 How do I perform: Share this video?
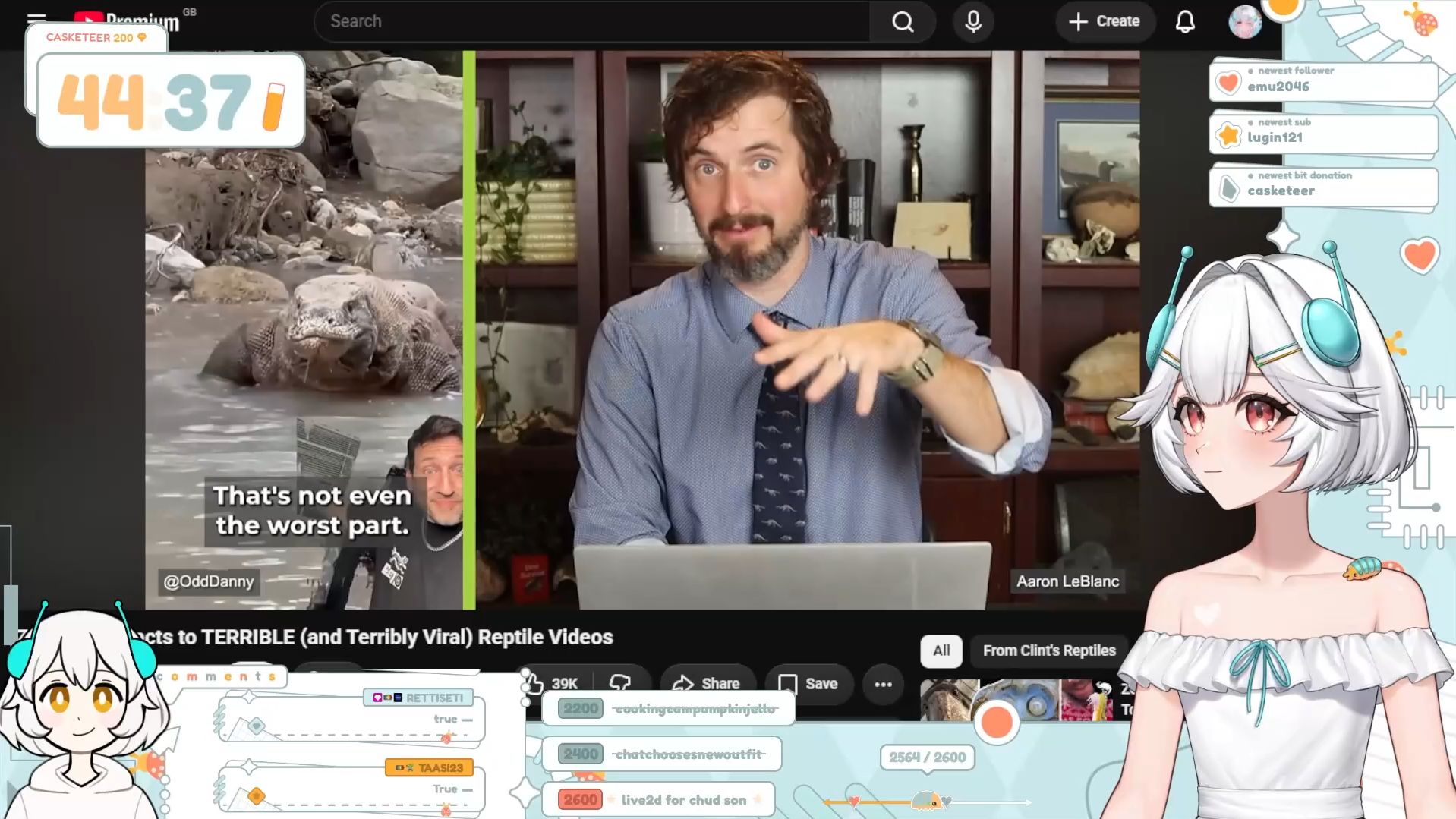707,683
